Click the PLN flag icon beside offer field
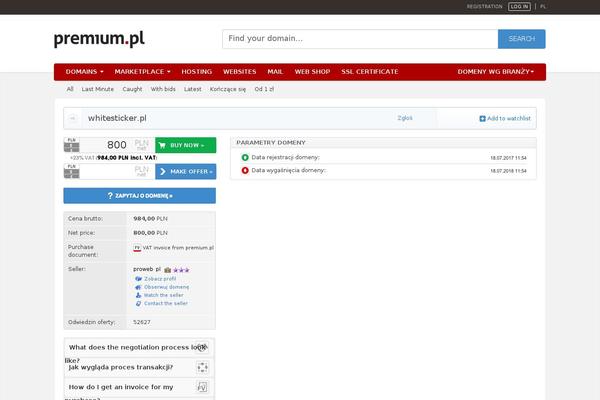600x400 pixels. (72, 171)
